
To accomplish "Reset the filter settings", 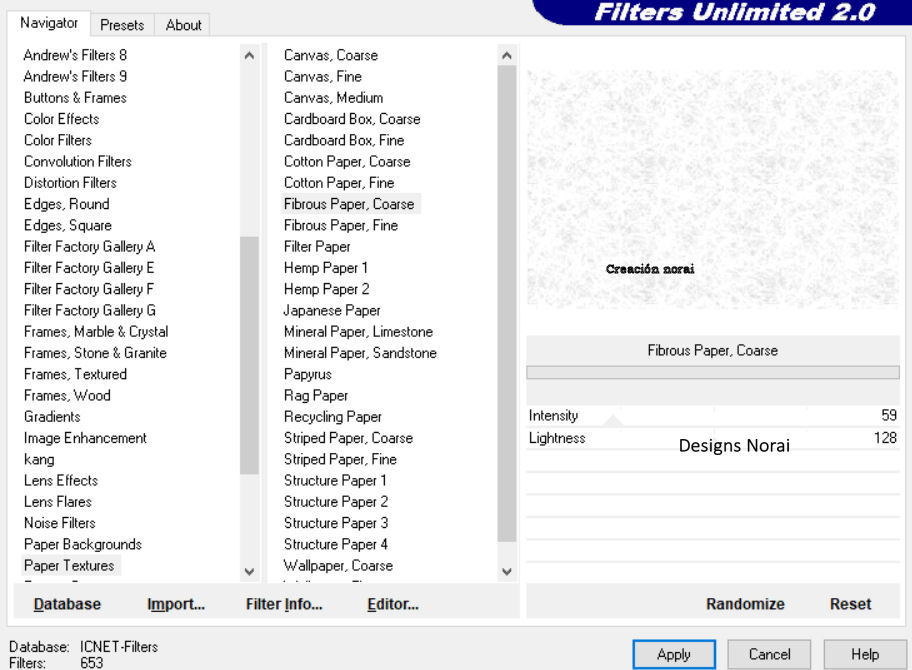I will coord(850,604).
